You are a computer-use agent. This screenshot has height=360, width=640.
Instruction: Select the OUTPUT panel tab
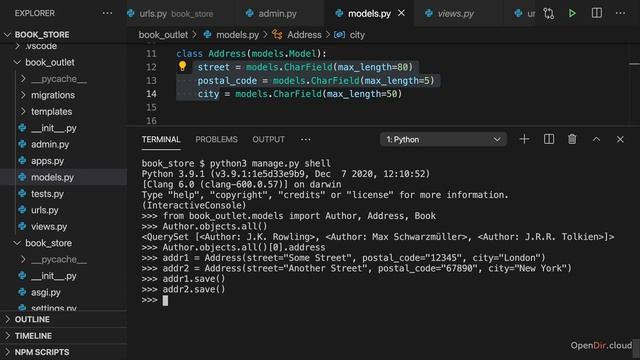[269, 140]
